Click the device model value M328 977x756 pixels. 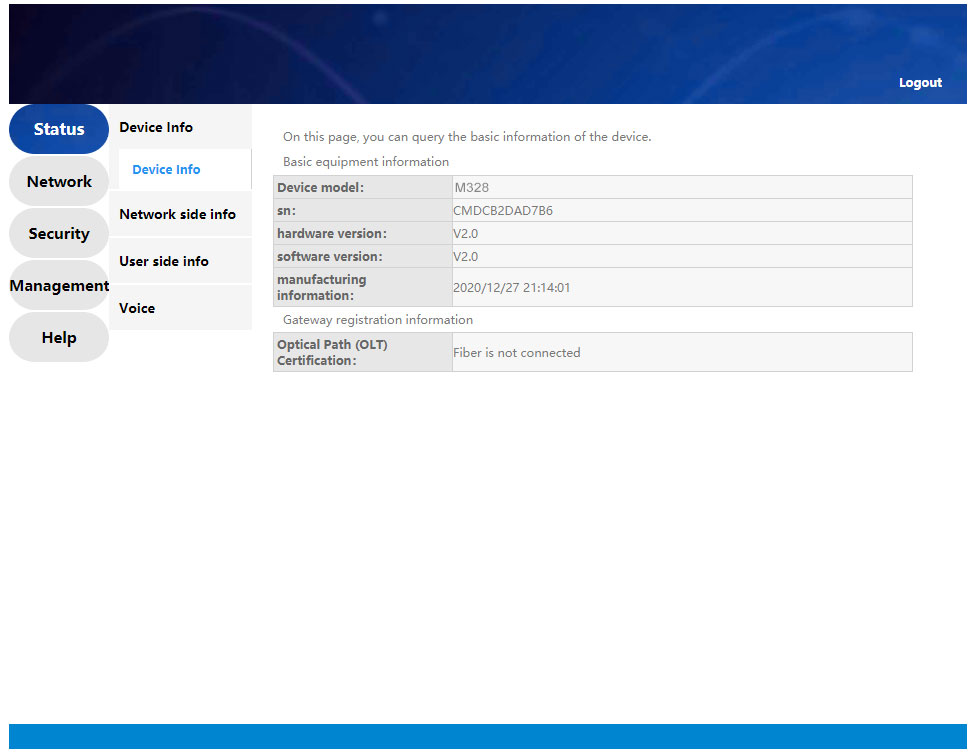click(x=471, y=187)
